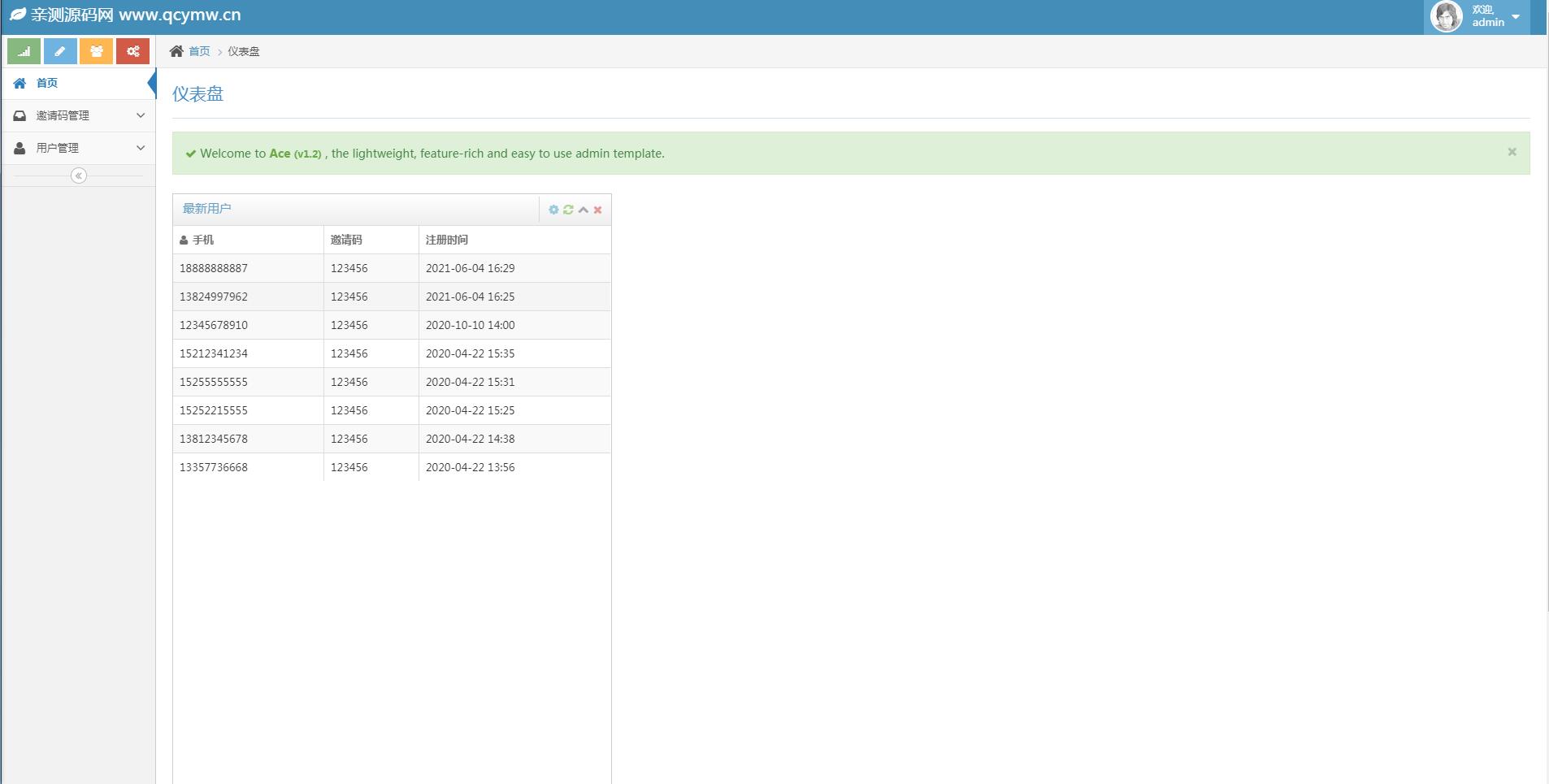Screen dimensions: 1549x784
Task: Expand the 邀请码管理 submenu
Action: coord(79,115)
